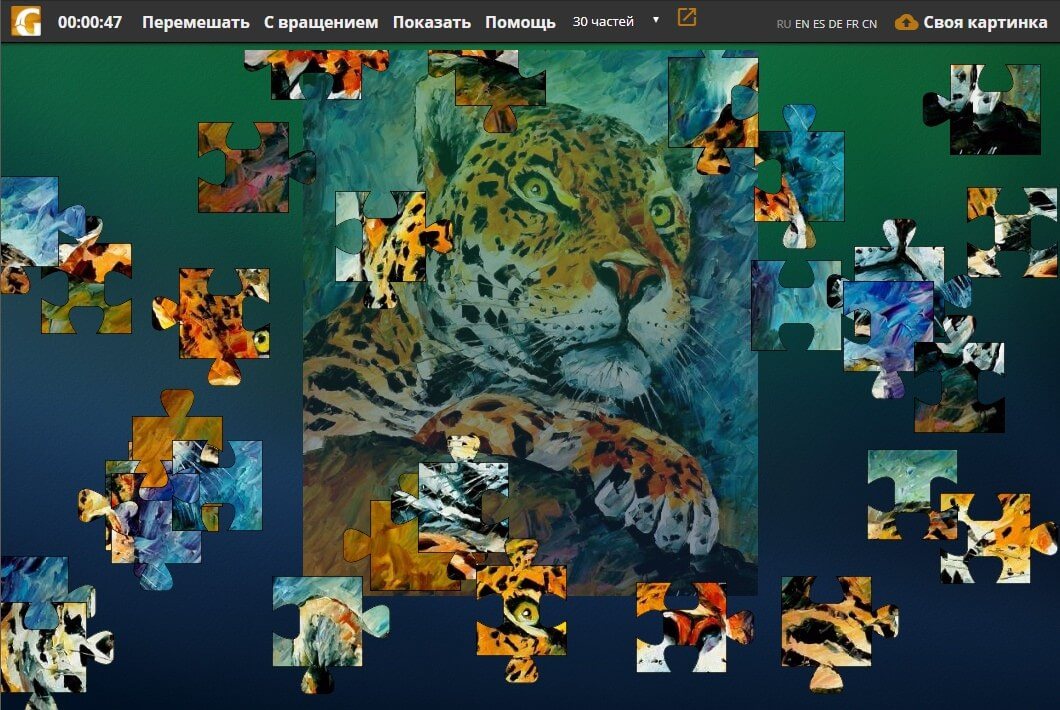Switch language to DE

point(836,24)
